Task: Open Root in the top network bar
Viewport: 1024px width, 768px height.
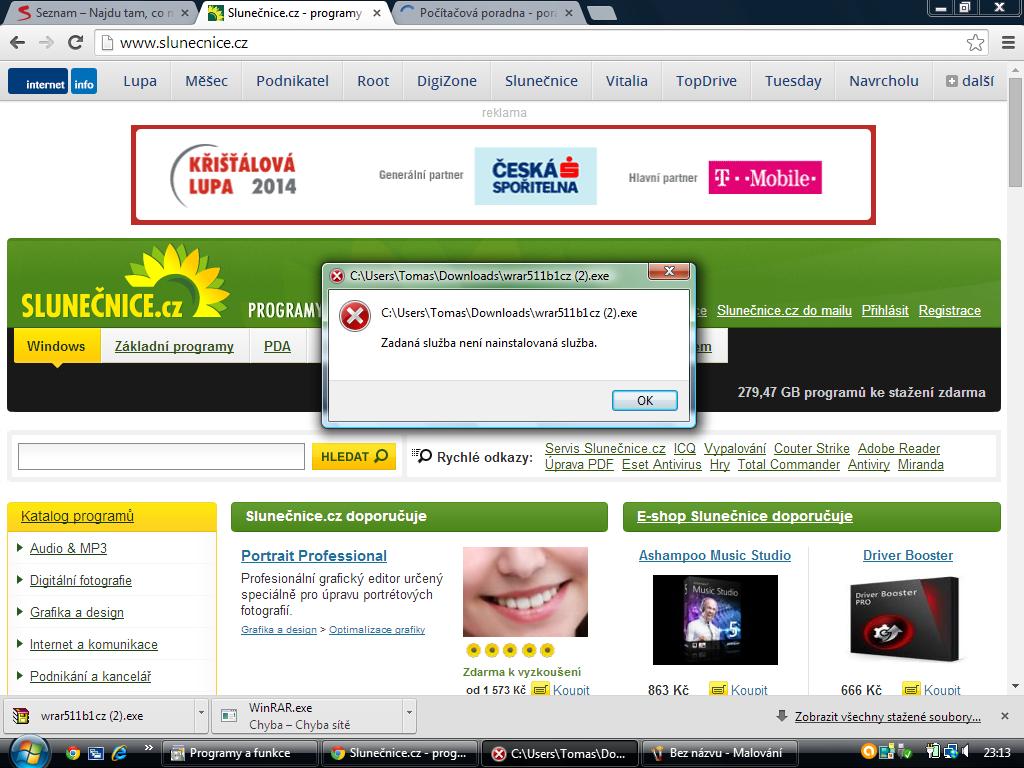Action: [373, 81]
